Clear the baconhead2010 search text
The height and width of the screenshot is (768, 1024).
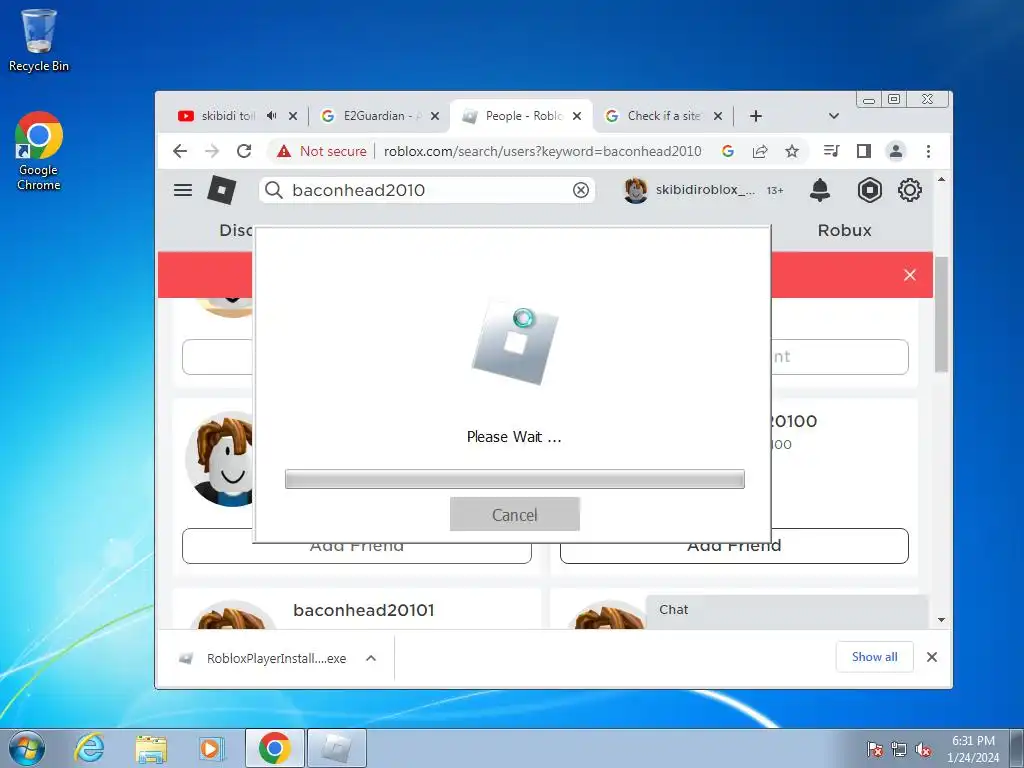[x=581, y=190]
